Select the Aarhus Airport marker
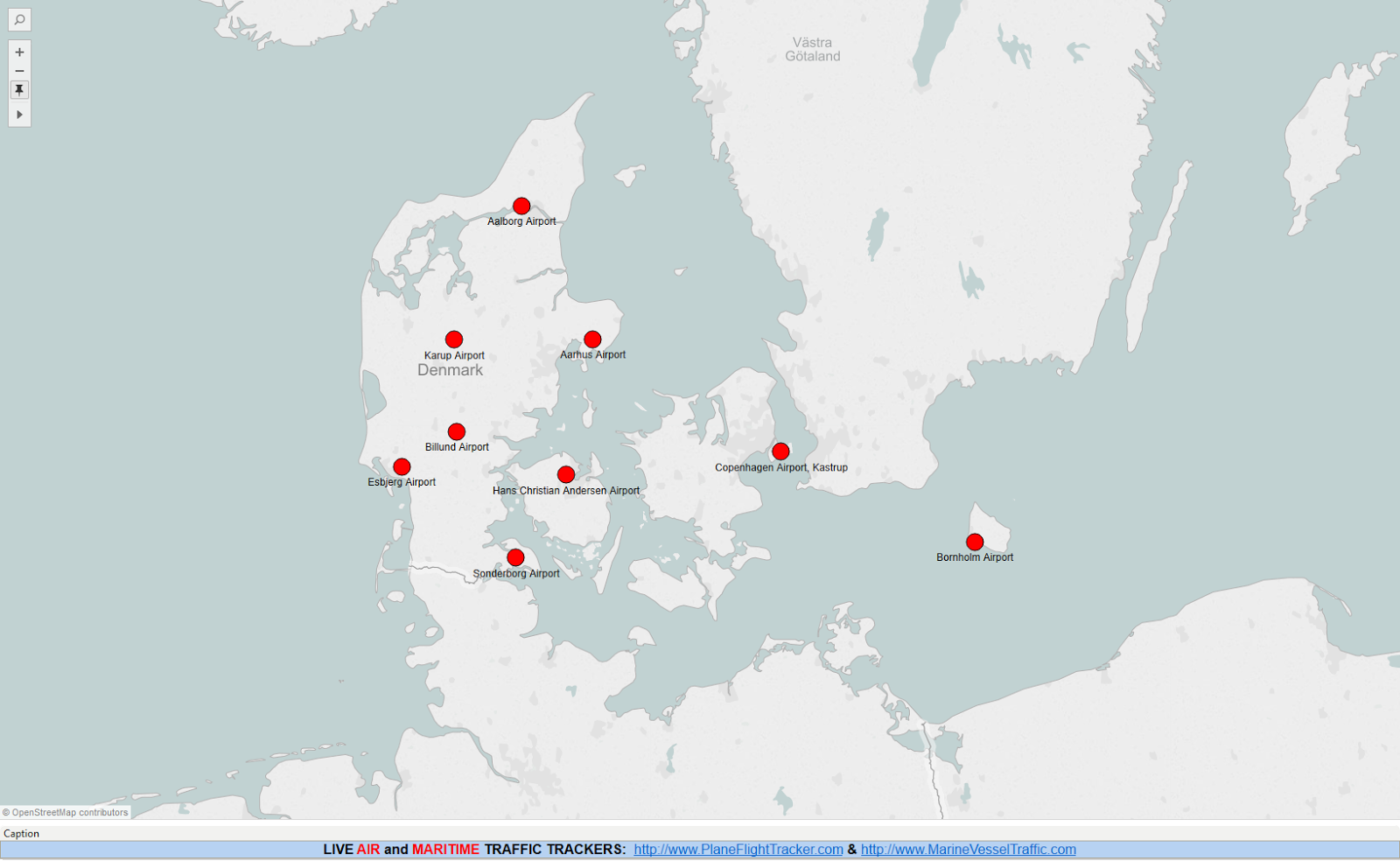Screen dimensions: 1400x861 (x=592, y=337)
